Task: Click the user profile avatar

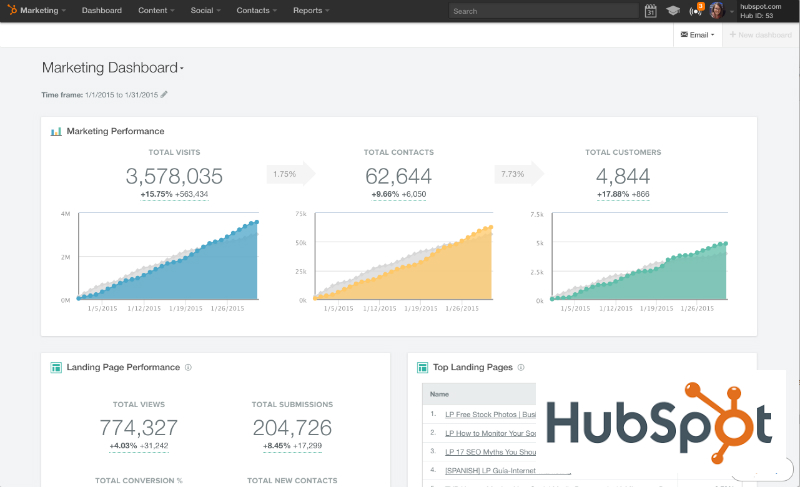Action: point(716,11)
